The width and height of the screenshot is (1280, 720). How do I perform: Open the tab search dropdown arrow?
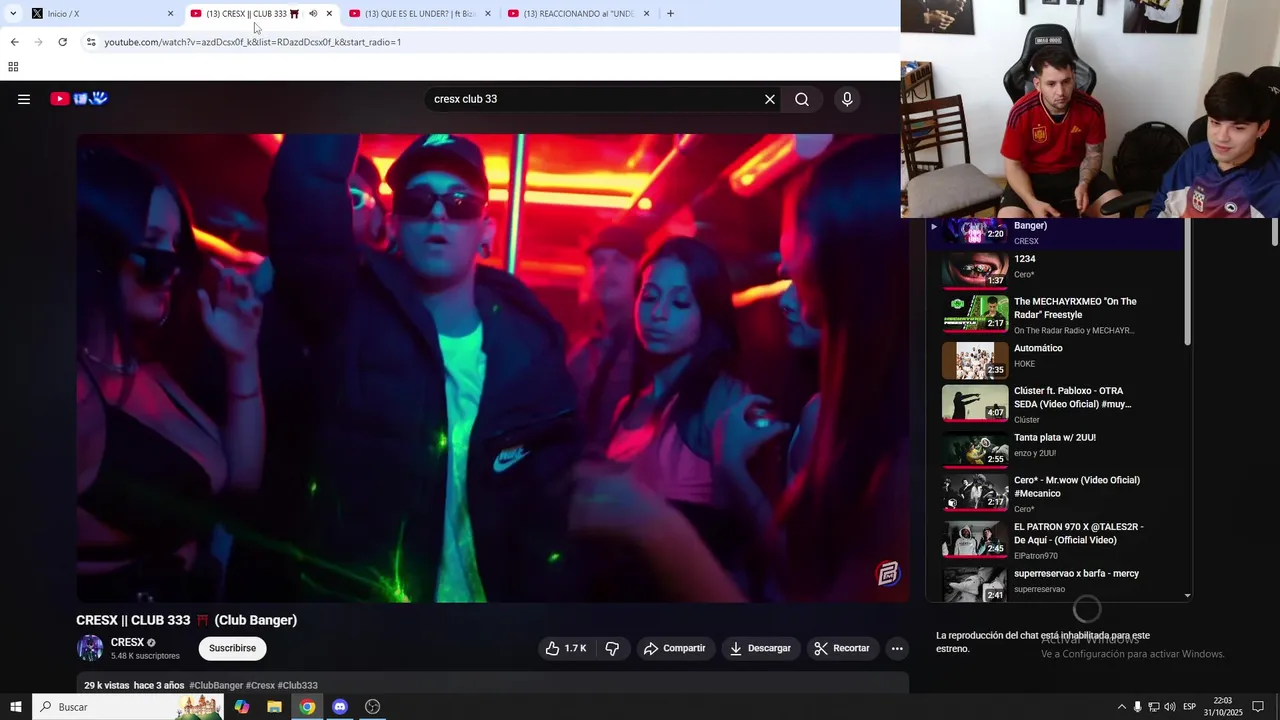click(x=12, y=13)
